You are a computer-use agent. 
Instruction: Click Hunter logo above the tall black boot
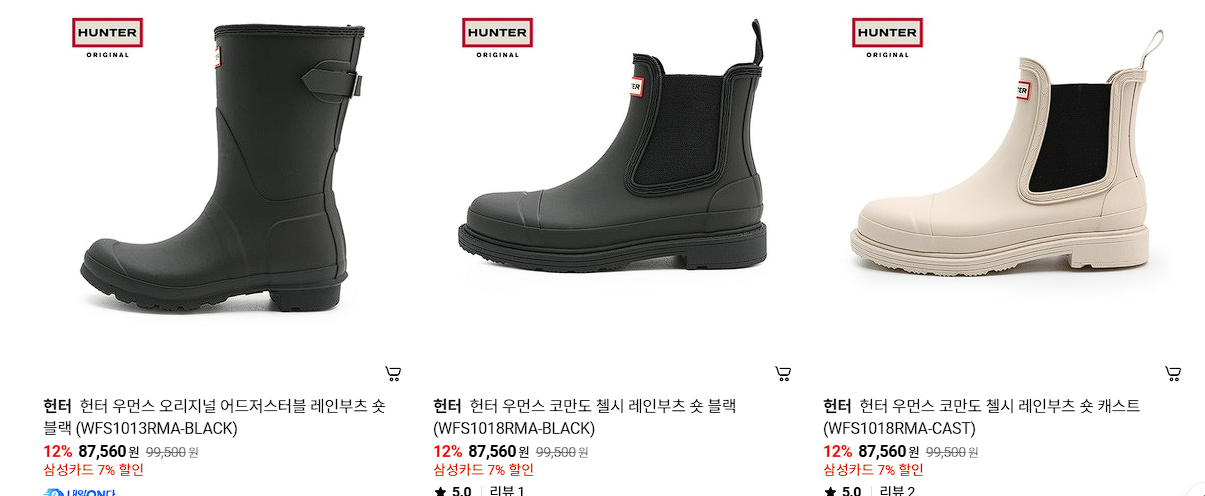pyautogui.click(x=107, y=38)
